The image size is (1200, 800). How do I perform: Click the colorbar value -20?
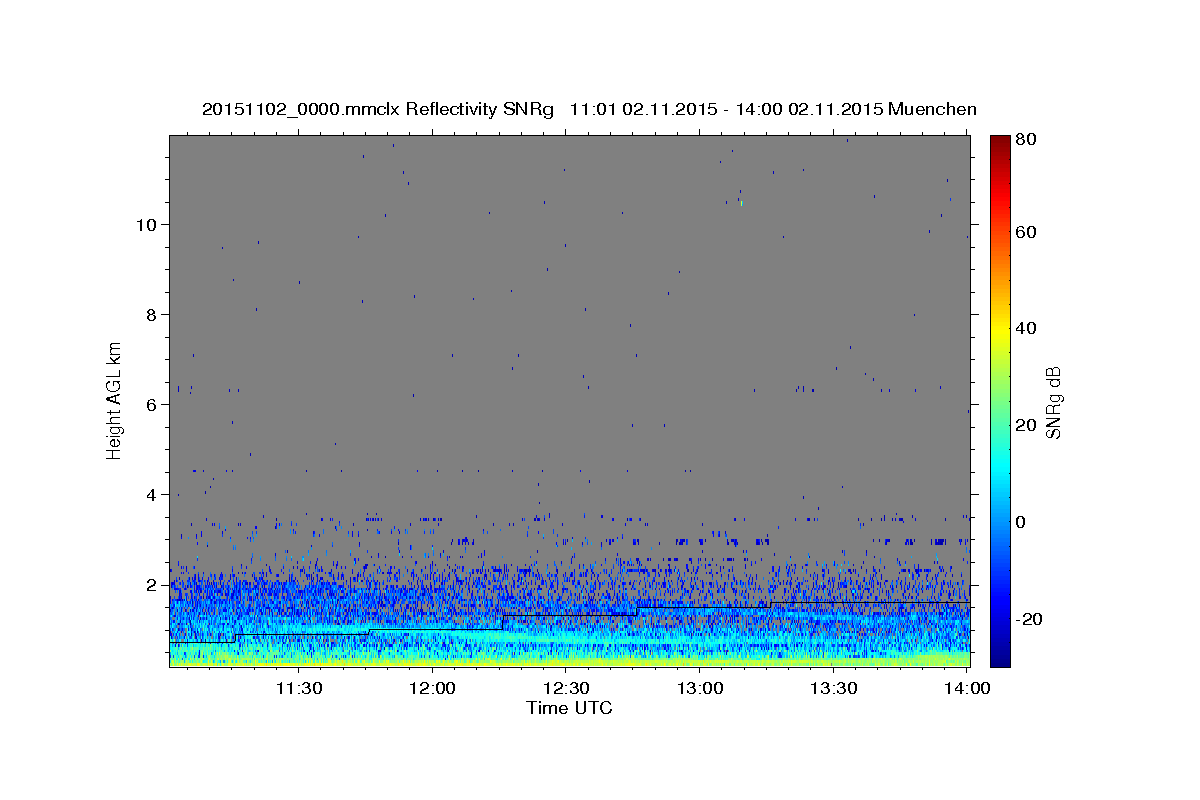click(1028, 619)
